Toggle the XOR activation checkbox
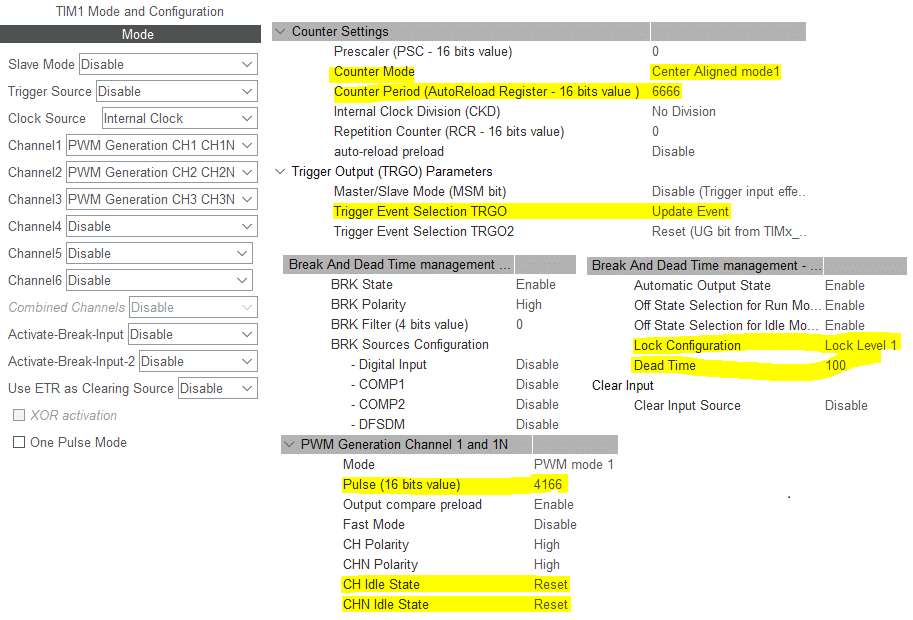 click(x=19, y=415)
